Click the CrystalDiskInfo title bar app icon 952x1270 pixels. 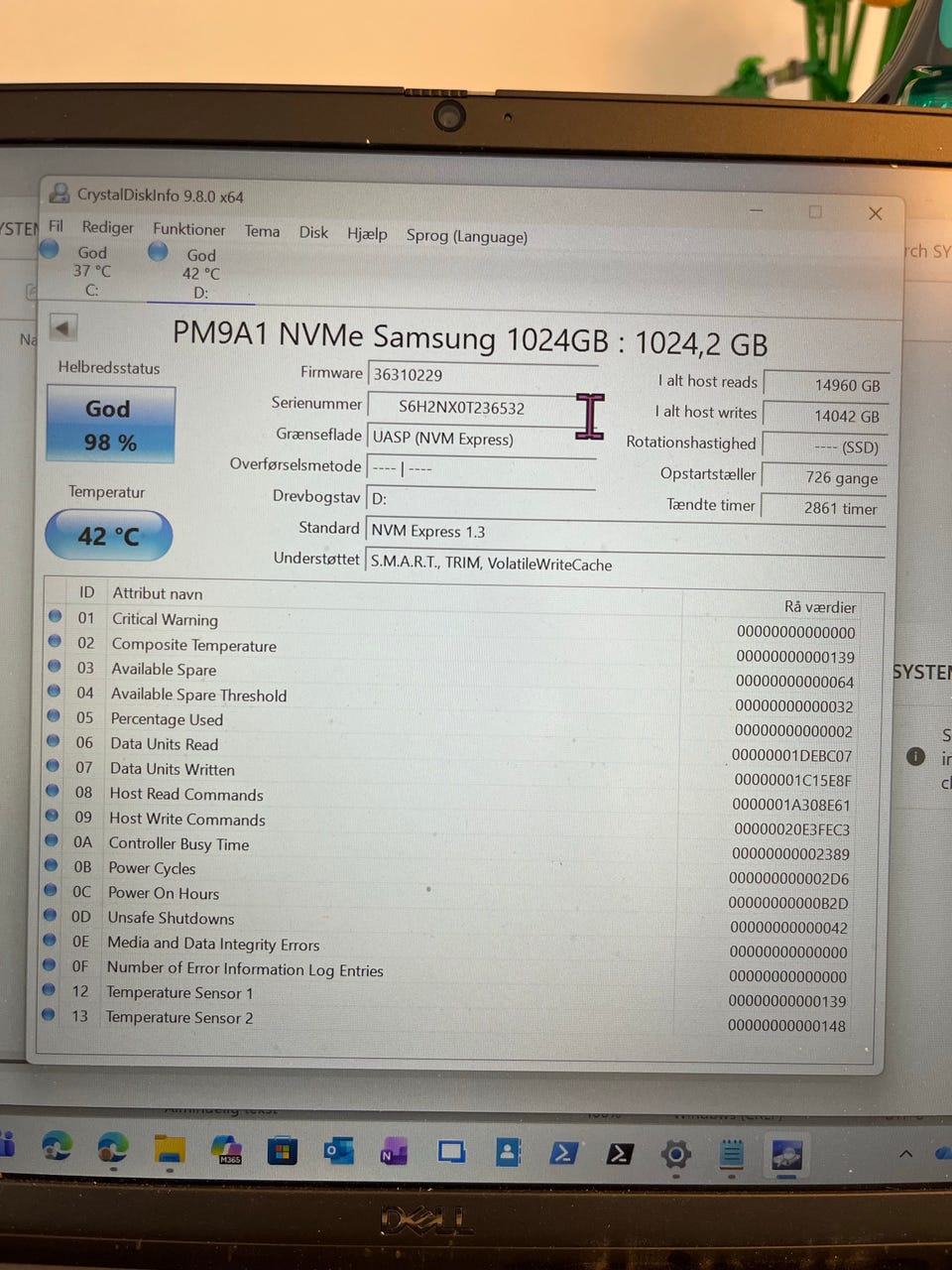(59, 193)
